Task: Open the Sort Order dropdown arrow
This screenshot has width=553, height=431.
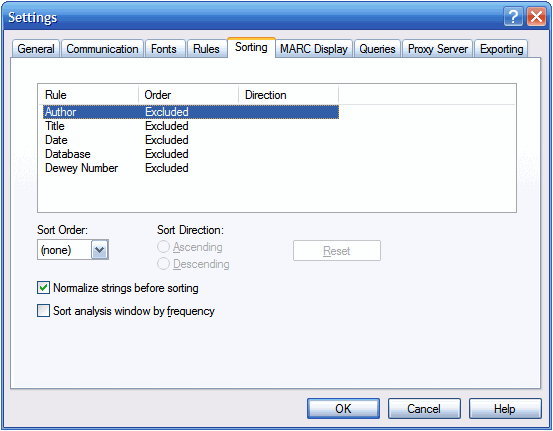Action: (100, 250)
